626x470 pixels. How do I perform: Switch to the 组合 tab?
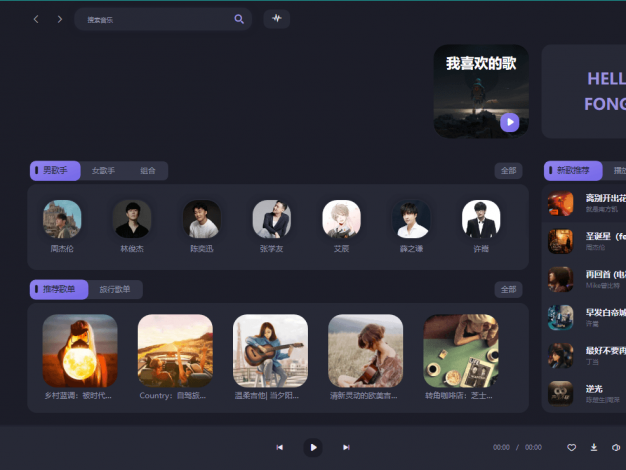tap(148, 171)
